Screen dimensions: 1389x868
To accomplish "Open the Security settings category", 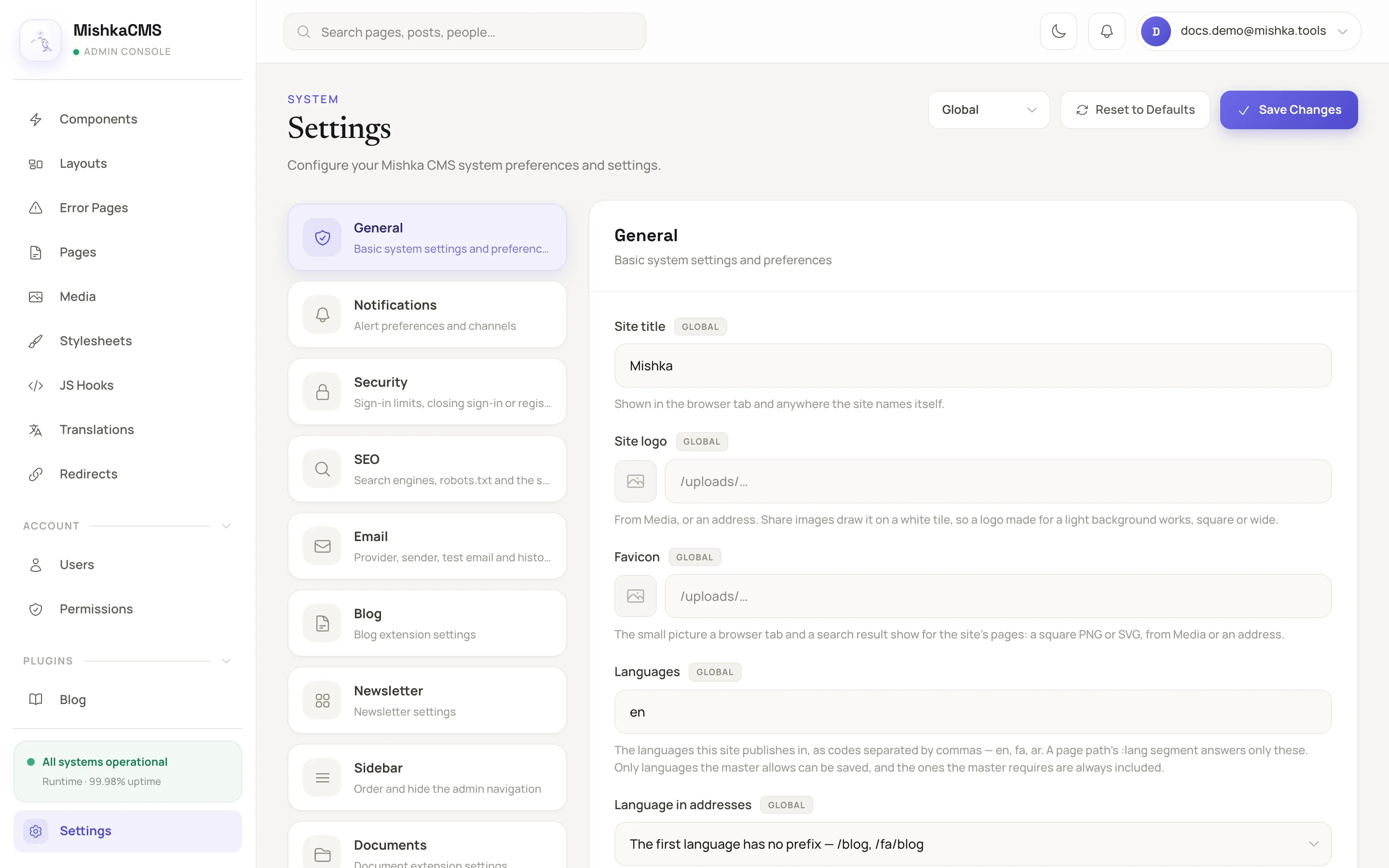I will click(427, 392).
